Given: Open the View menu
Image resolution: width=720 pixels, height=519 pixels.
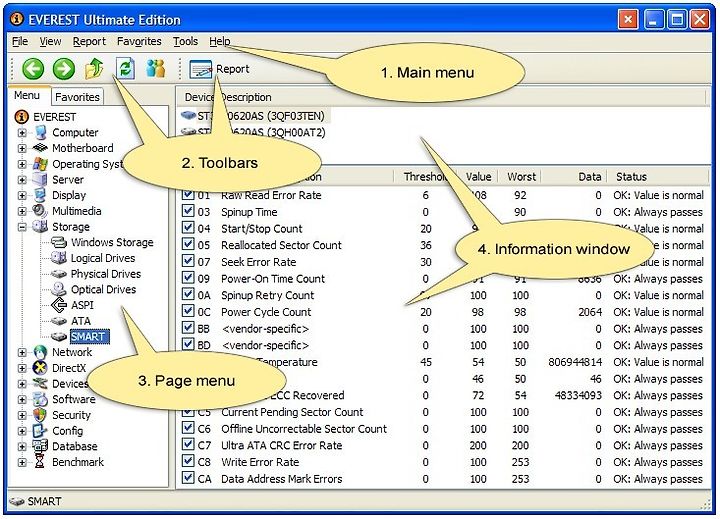Looking at the screenshot, I should point(50,41).
